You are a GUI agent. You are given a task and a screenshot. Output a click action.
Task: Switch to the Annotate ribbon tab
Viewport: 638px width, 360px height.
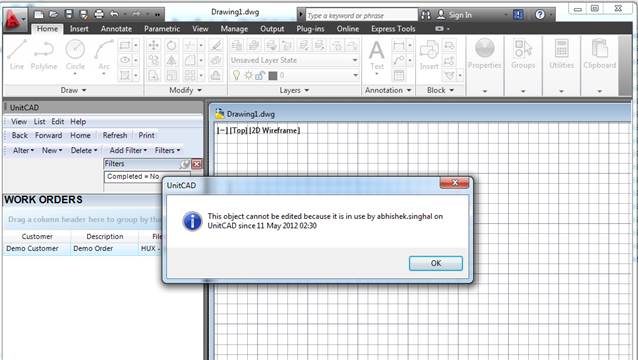pyautogui.click(x=116, y=29)
